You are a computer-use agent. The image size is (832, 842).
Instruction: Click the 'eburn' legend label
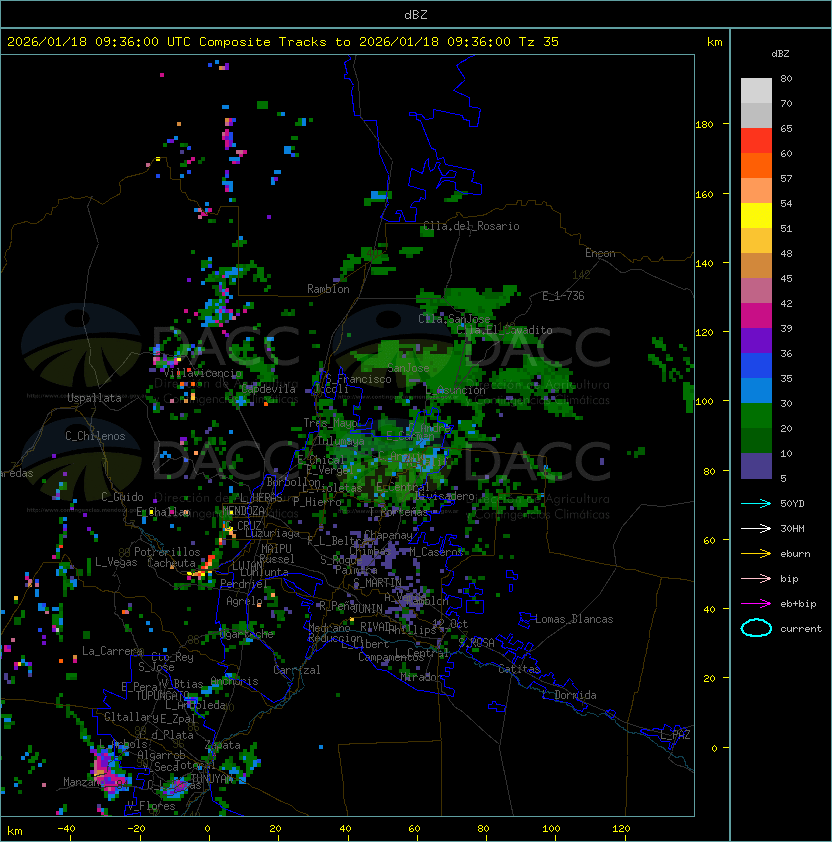[795, 554]
